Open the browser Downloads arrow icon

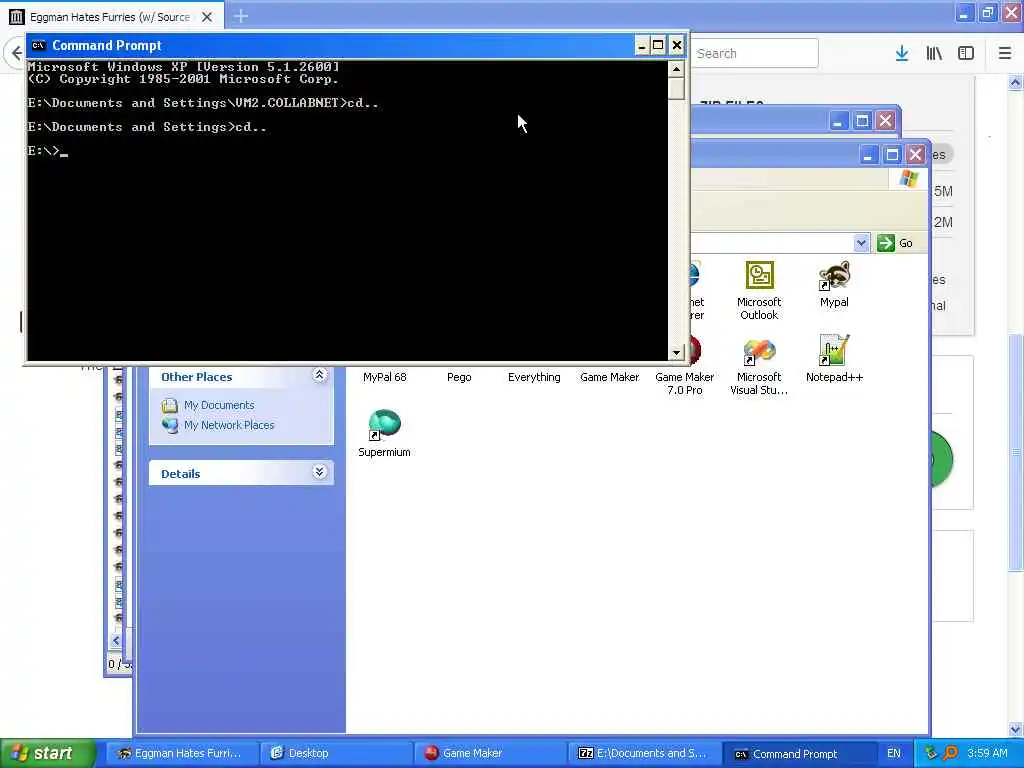point(902,54)
